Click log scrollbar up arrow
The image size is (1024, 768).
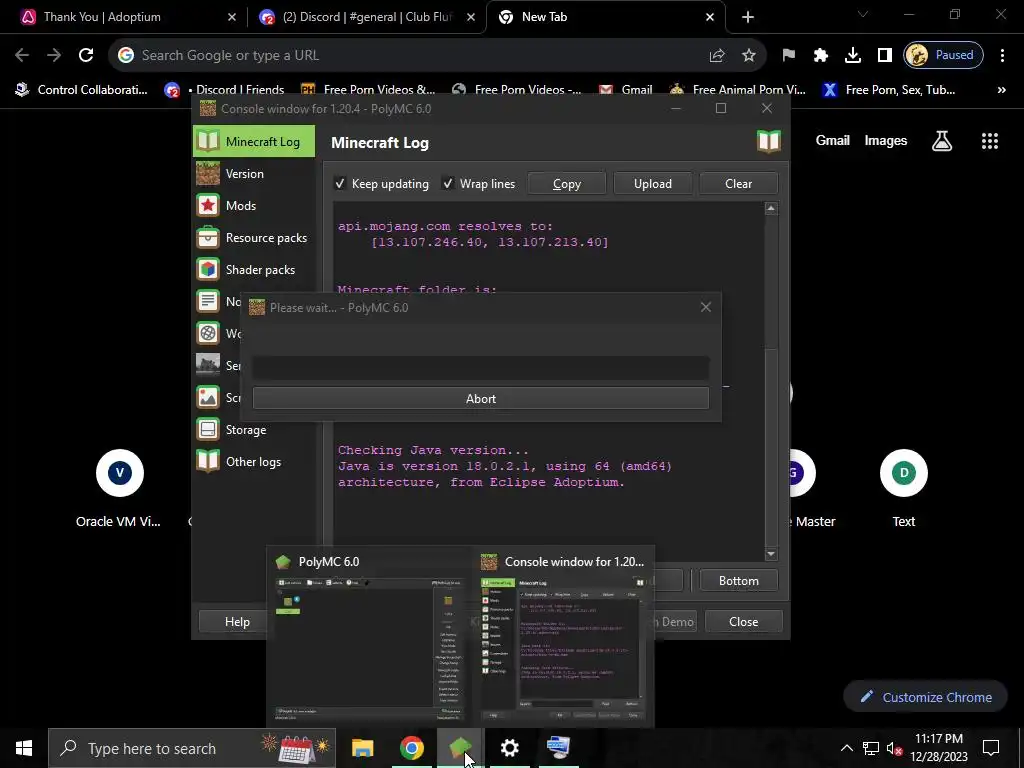[771, 209]
